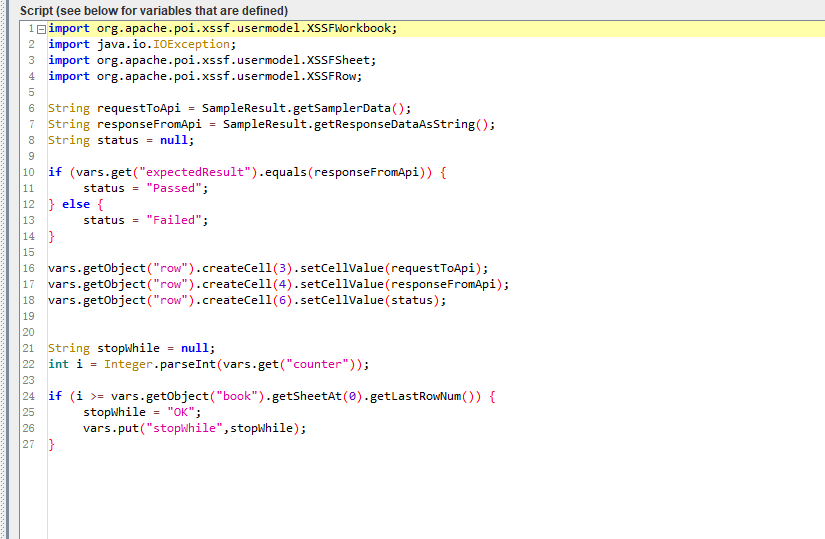The height and width of the screenshot is (539, 825).
Task: Click the 'String responseFromApi' declaration line
Action: [271, 124]
